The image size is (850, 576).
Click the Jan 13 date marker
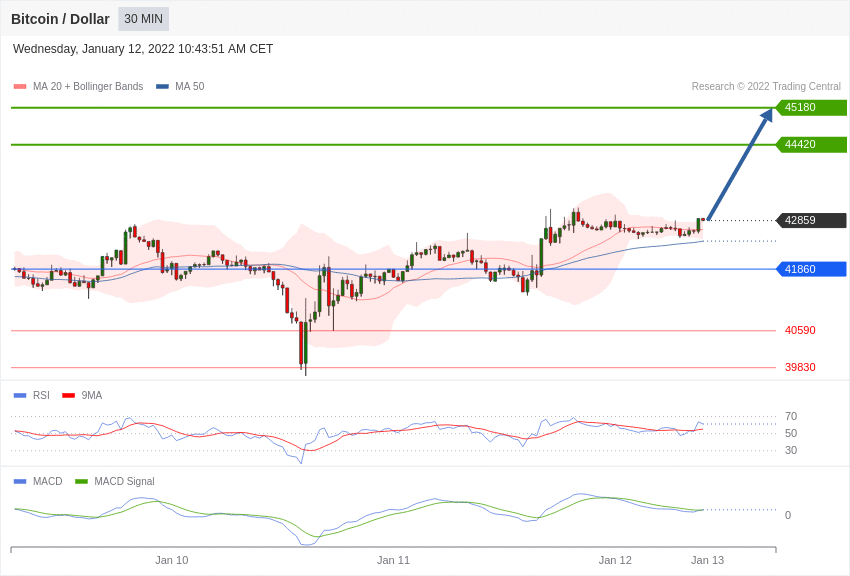[707, 560]
